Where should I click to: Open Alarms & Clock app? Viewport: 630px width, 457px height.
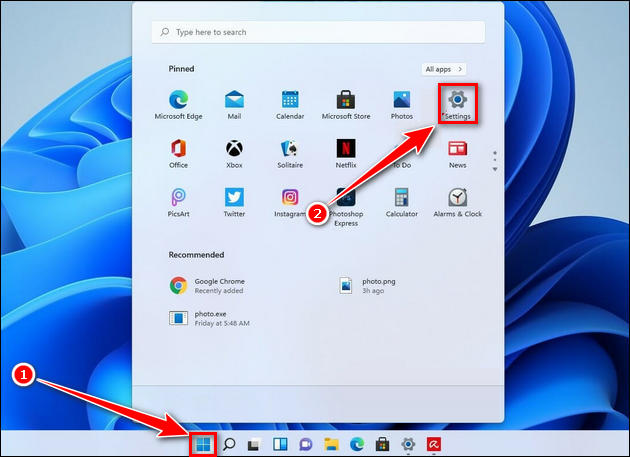[x=458, y=203]
